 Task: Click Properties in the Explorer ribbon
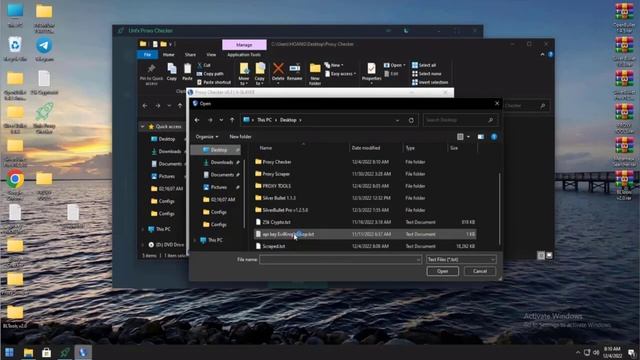pyautogui.click(x=371, y=72)
